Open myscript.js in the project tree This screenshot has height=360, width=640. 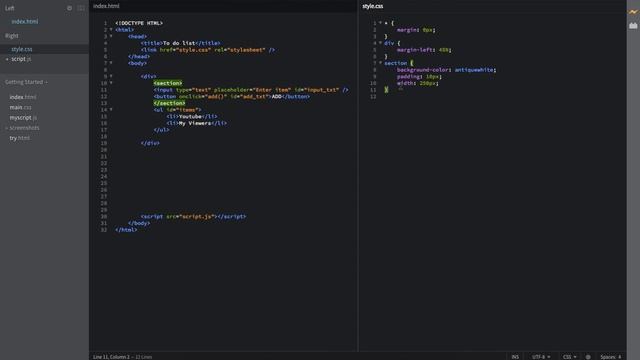pyautogui.click(x=23, y=118)
